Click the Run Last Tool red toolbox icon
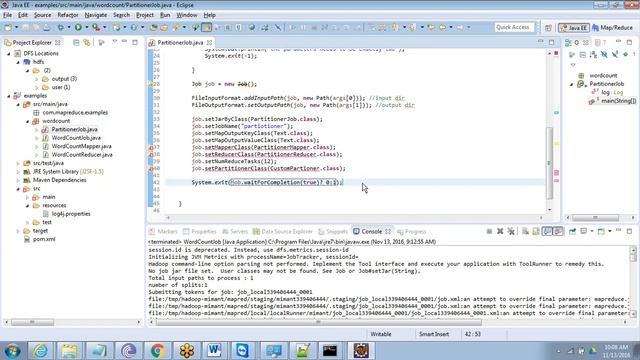Screen dimensions: 640x360 click(96, 27)
